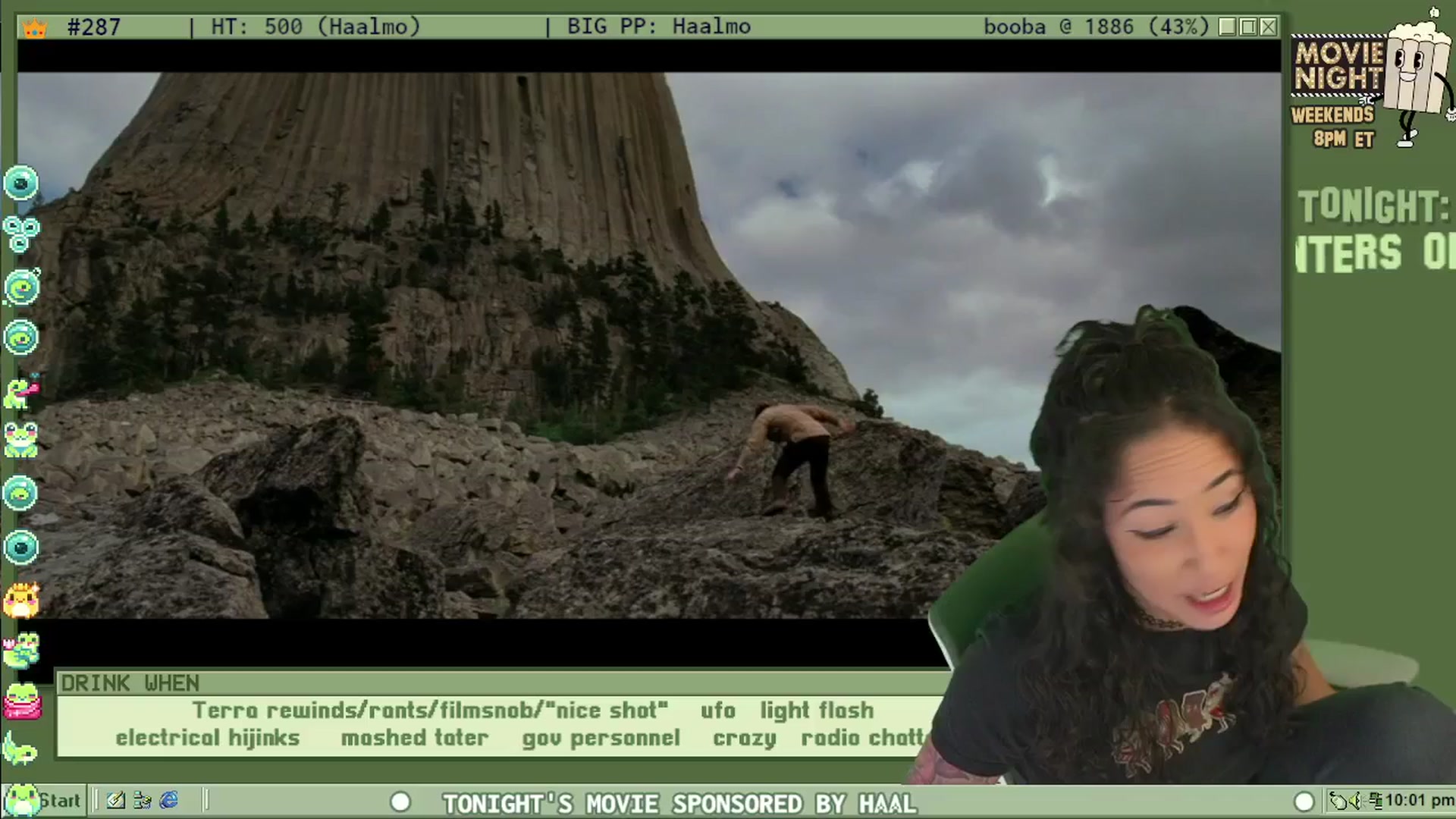The width and height of the screenshot is (1456, 819).
Task: Click the green tadpole icon in the sidebar
Action: [20, 748]
